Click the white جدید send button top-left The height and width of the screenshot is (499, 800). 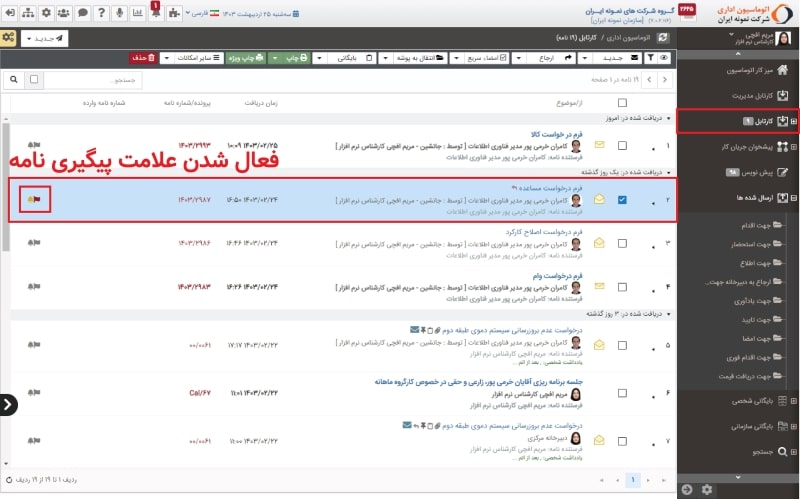coord(44,38)
